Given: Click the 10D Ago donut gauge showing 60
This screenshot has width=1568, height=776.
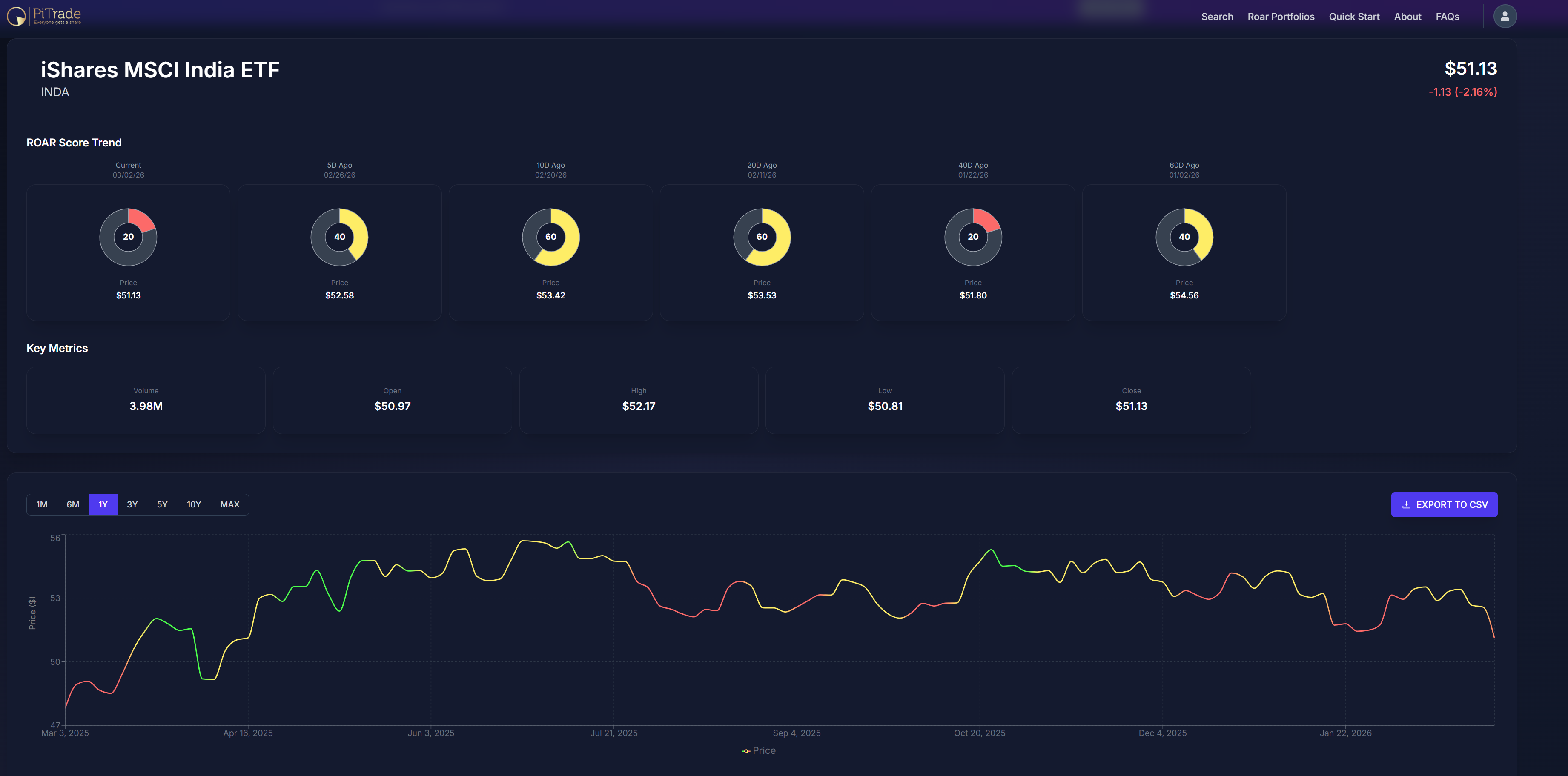Looking at the screenshot, I should 550,237.
